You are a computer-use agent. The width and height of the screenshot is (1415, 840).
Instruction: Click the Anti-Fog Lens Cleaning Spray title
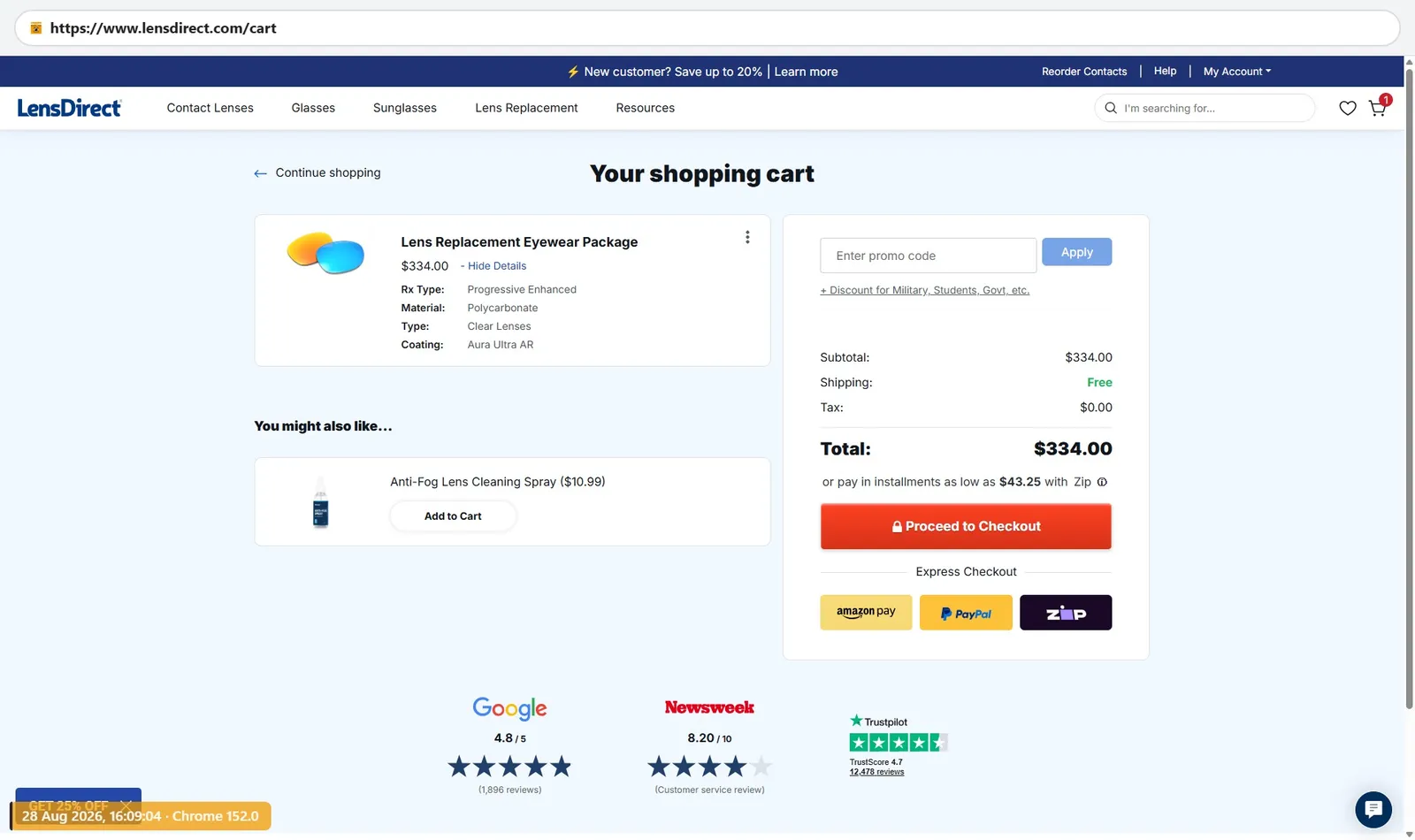(497, 482)
